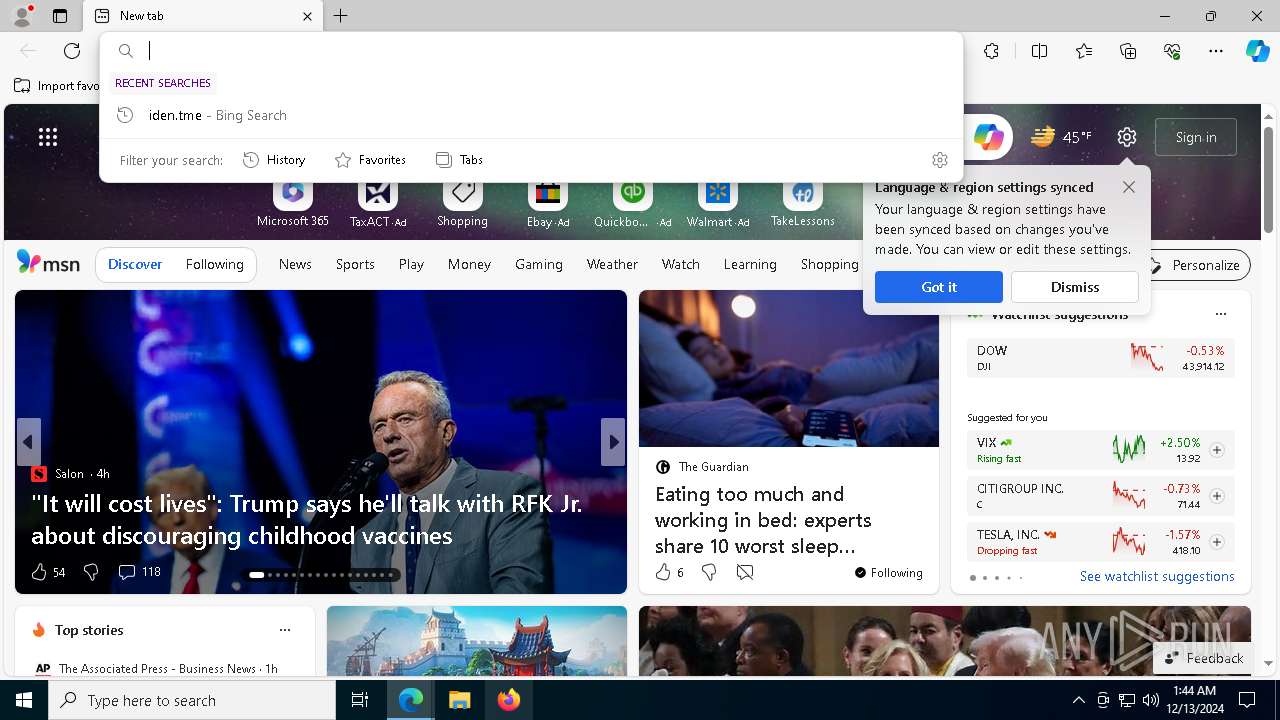Open Walmart ad quick link
This screenshot has width=1280, height=720.
717,203
